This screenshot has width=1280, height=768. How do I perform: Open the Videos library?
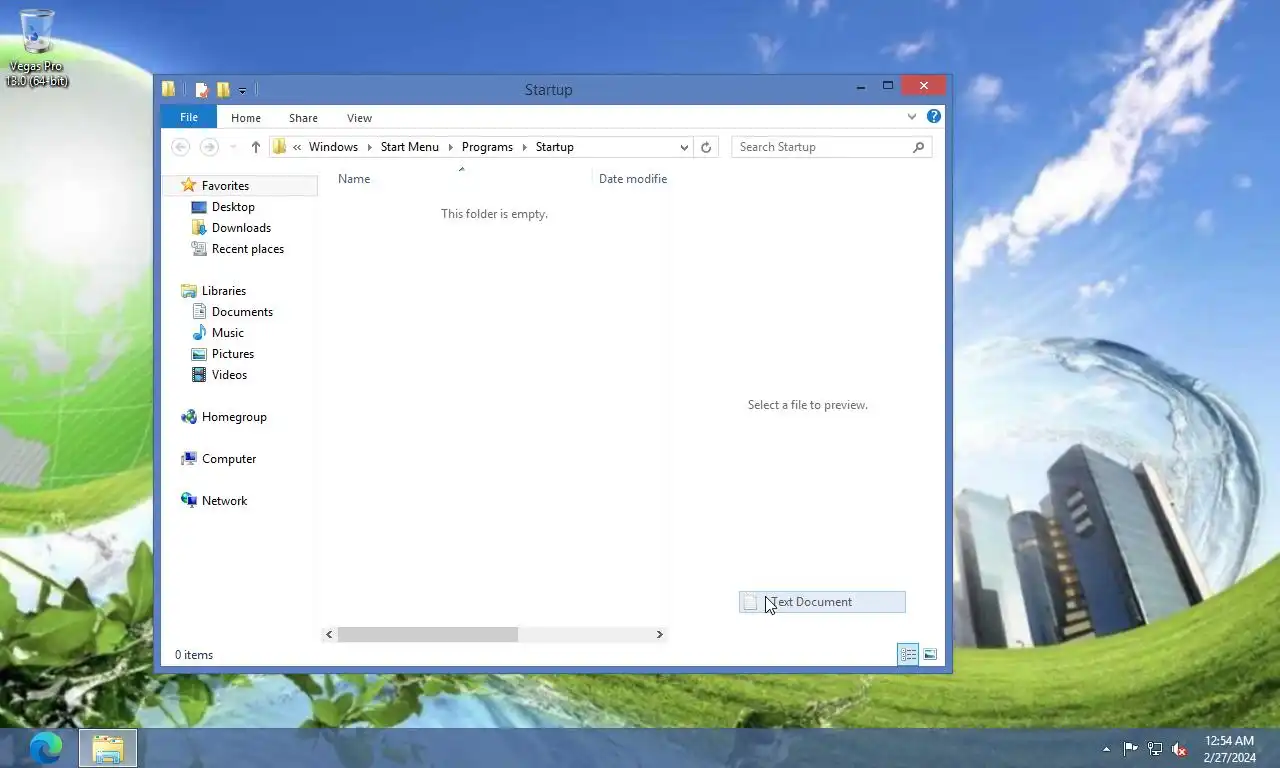(229, 375)
